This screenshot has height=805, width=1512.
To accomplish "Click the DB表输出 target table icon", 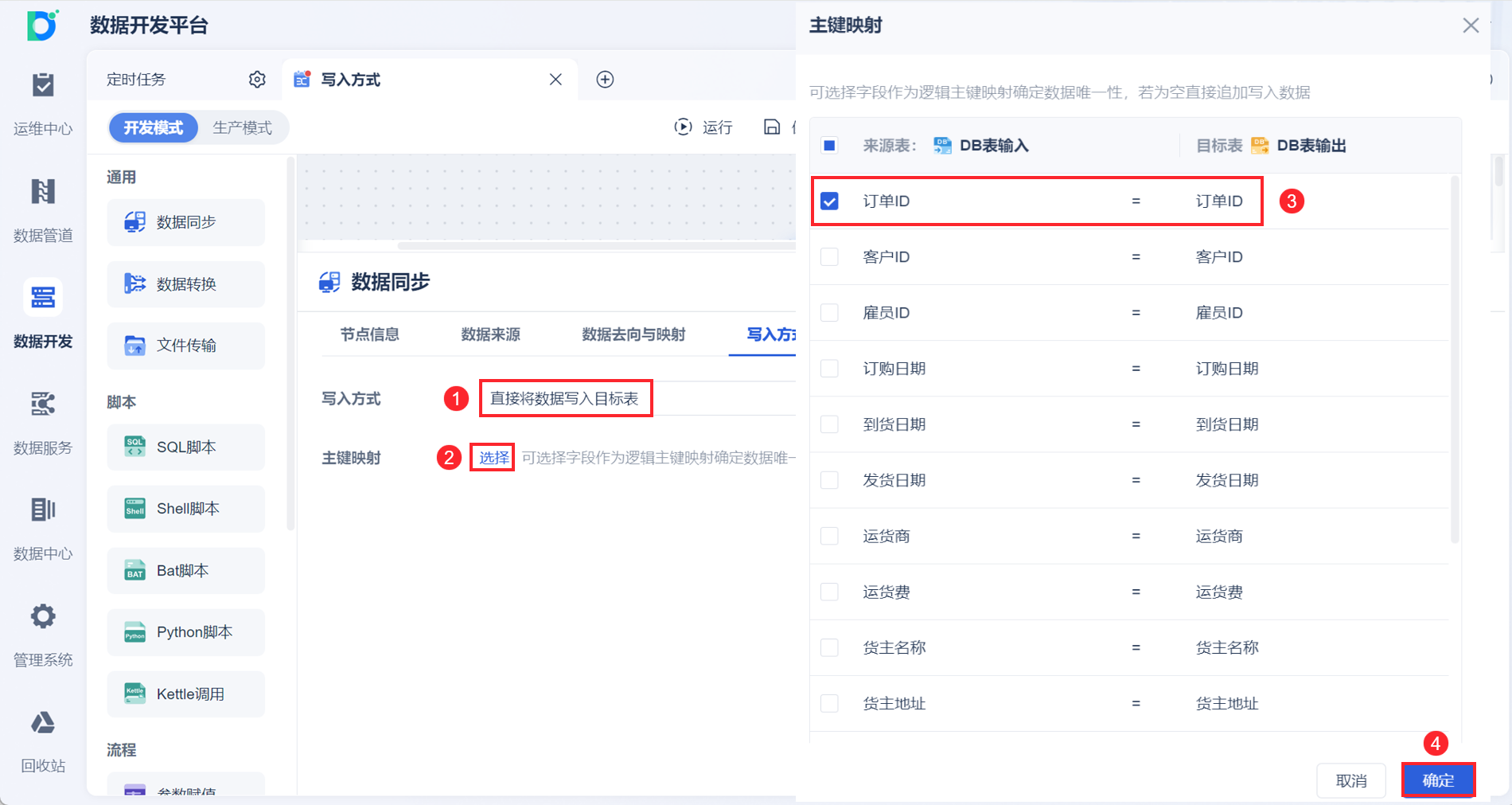I will 1260,145.
